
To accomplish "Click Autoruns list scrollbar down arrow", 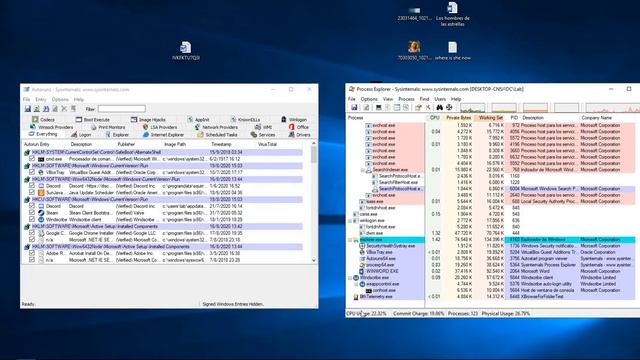I will (314, 260).
